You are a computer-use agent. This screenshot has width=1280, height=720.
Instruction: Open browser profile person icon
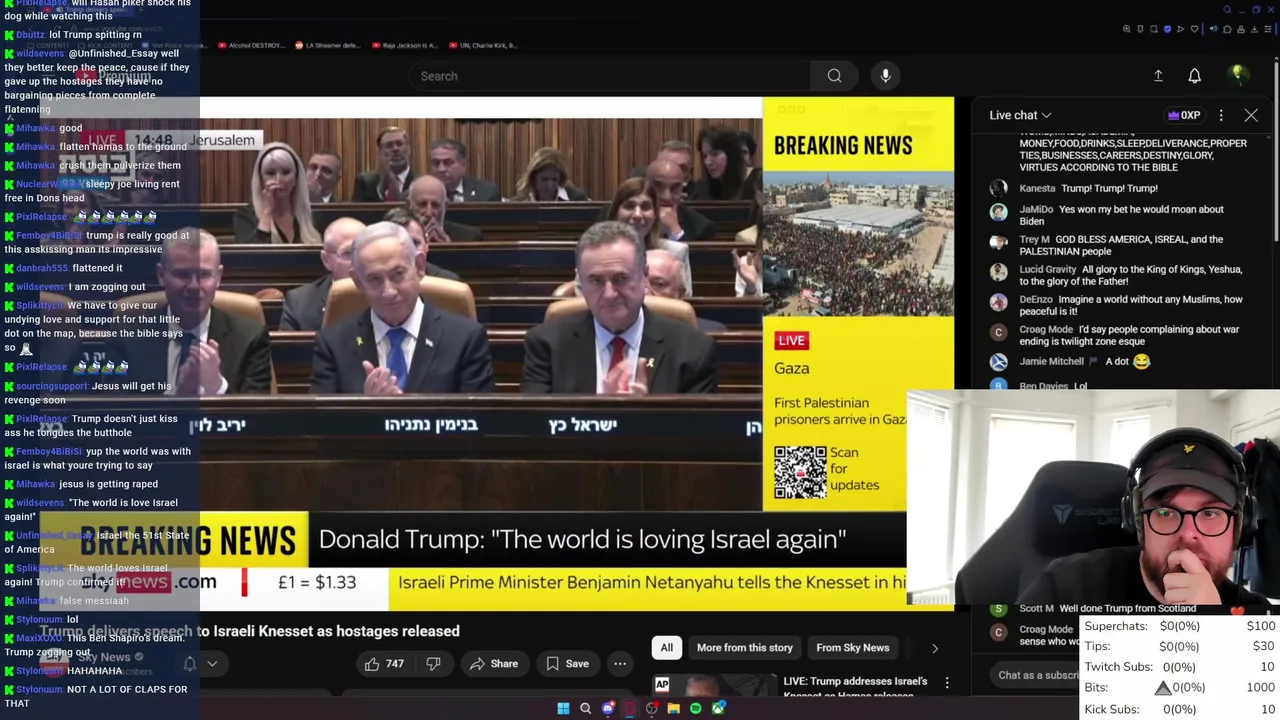pyautogui.click(x=1241, y=29)
